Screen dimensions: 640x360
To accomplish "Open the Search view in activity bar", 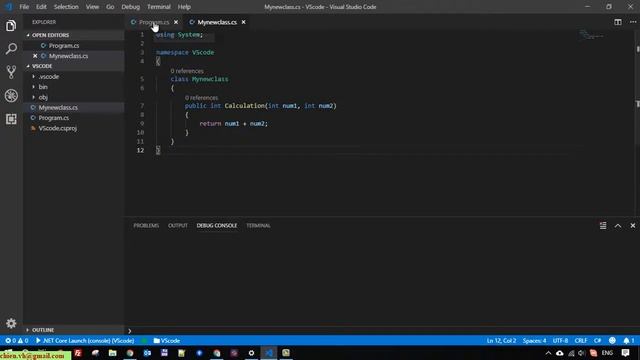I will pos(11,49).
